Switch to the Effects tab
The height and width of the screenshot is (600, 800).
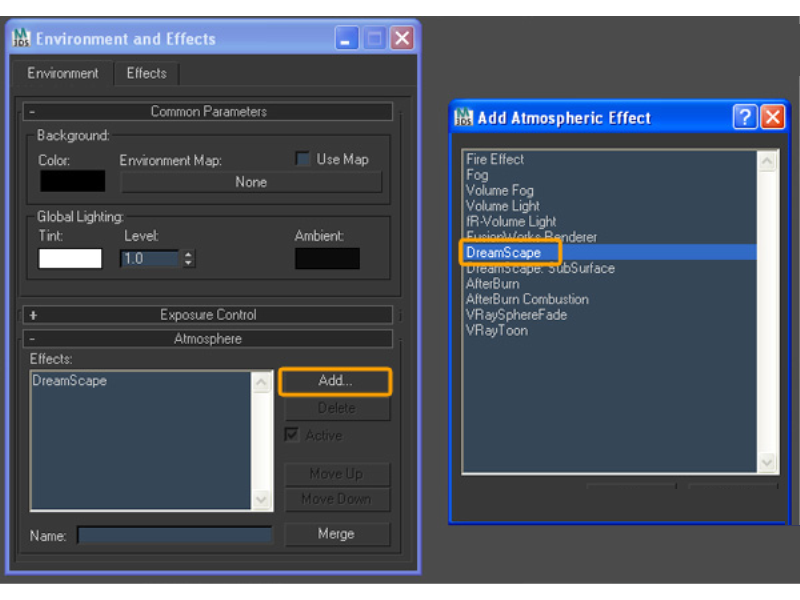point(146,73)
